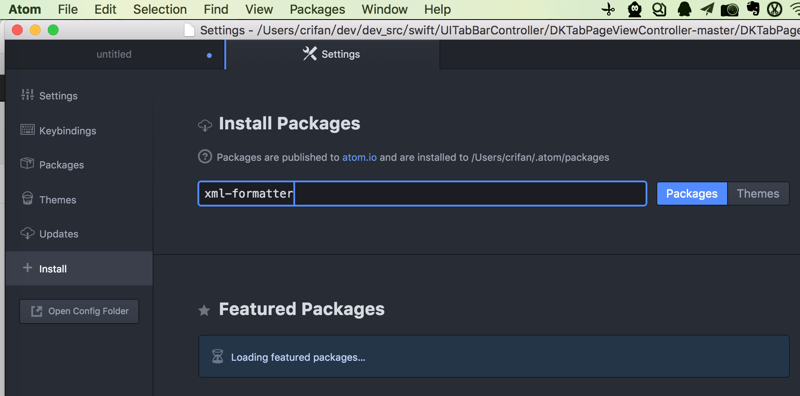Follow the atom.io link
800x396 pixels.
(359, 157)
